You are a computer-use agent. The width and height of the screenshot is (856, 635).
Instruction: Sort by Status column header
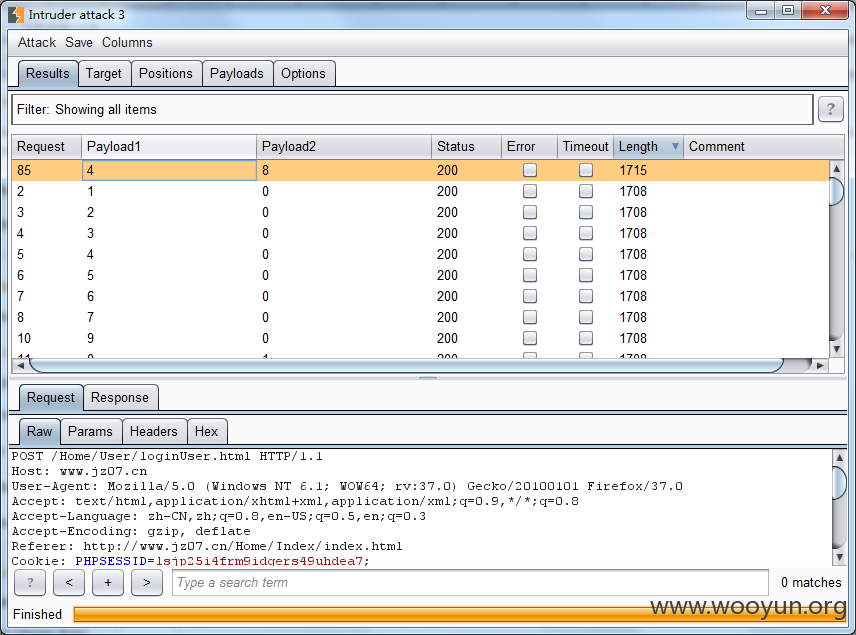point(467,146)
